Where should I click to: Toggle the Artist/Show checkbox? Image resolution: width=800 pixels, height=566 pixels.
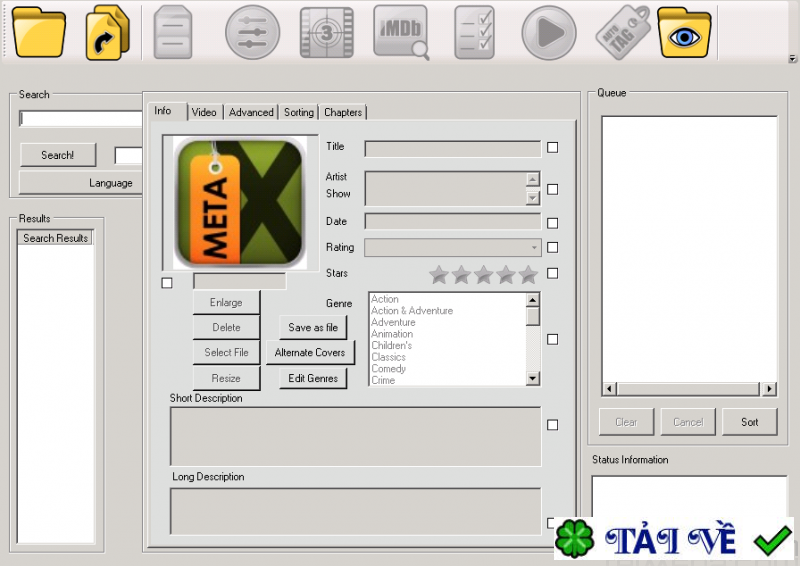(x=552, y=189)
